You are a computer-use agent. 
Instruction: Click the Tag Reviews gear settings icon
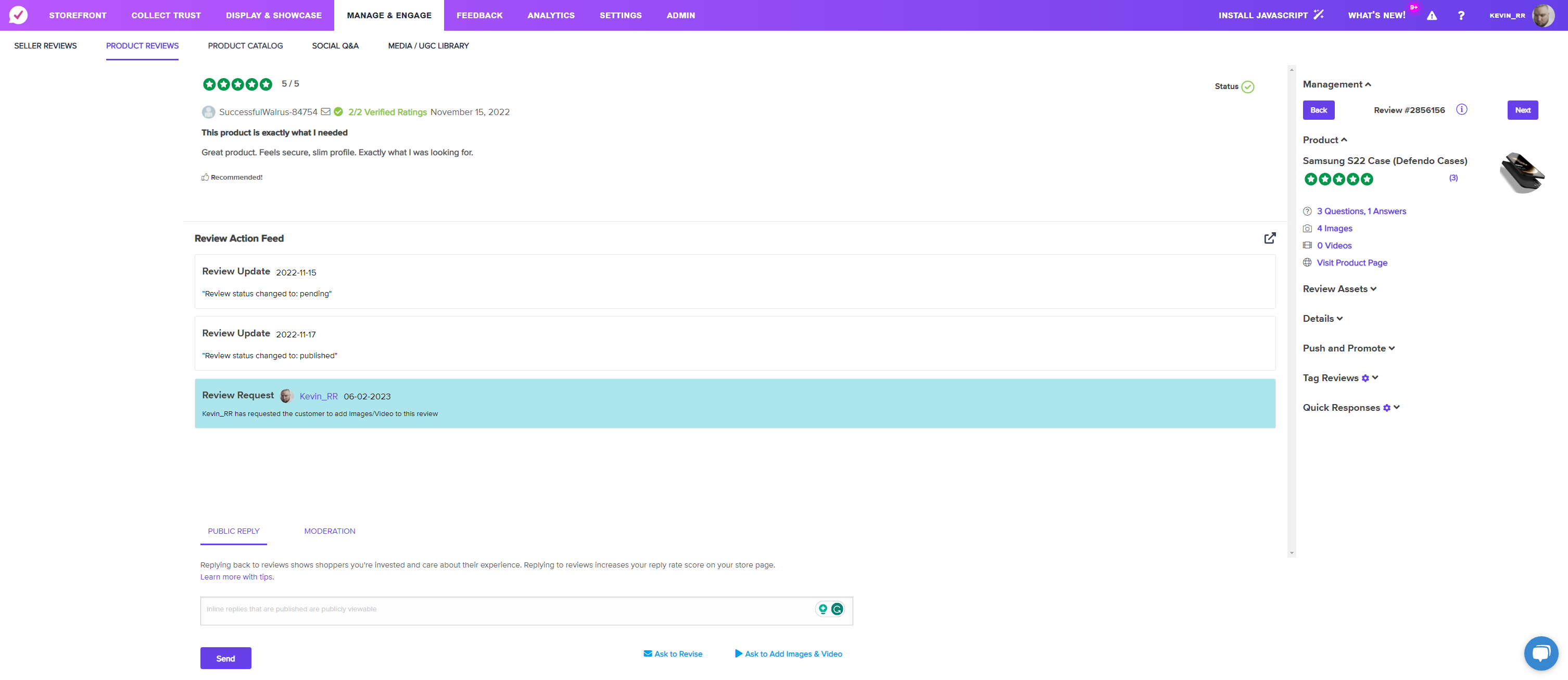pos(1365,378)
